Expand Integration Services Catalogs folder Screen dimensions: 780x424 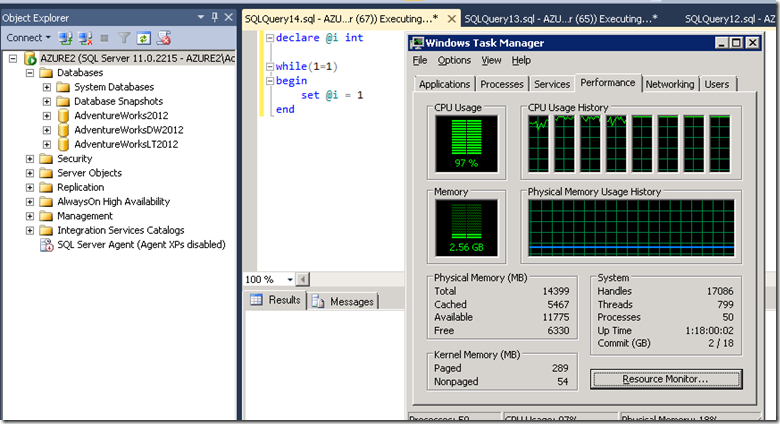[30, 230]
